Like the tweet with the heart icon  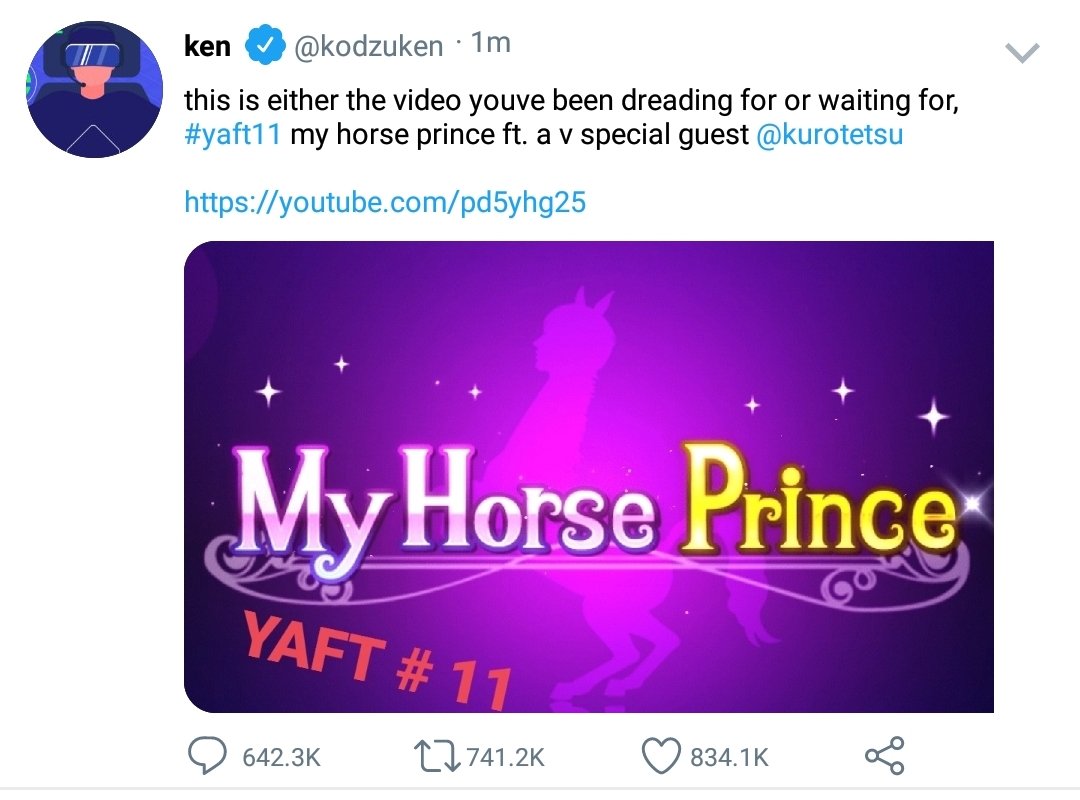[661, 756]
